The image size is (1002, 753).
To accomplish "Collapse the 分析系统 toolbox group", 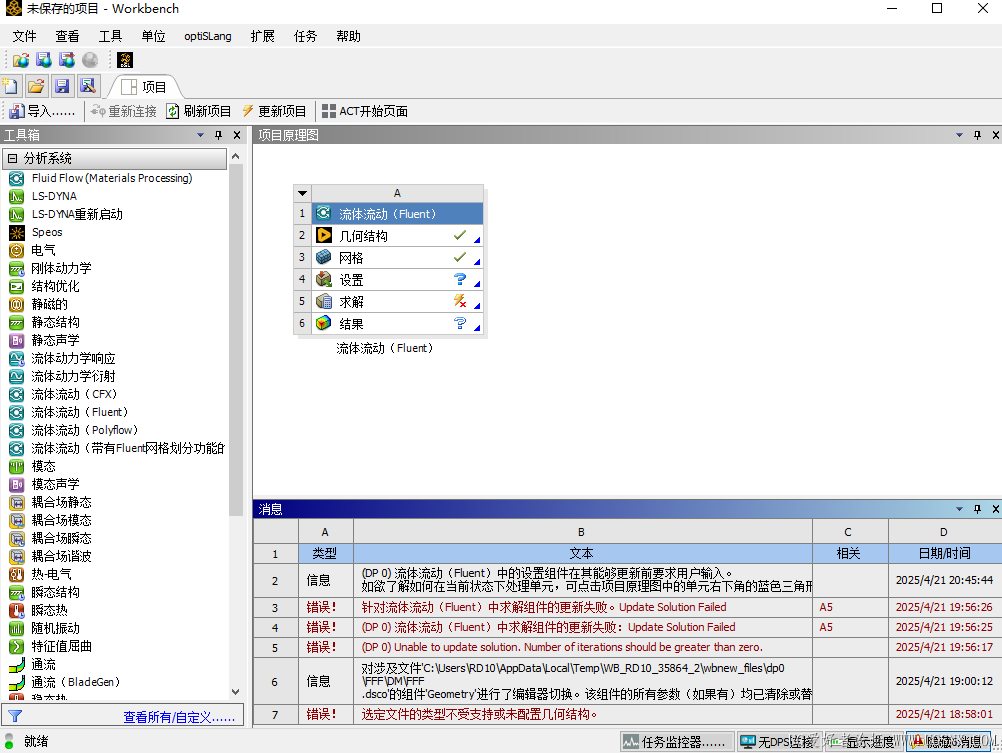I will (x=12, y=159).
